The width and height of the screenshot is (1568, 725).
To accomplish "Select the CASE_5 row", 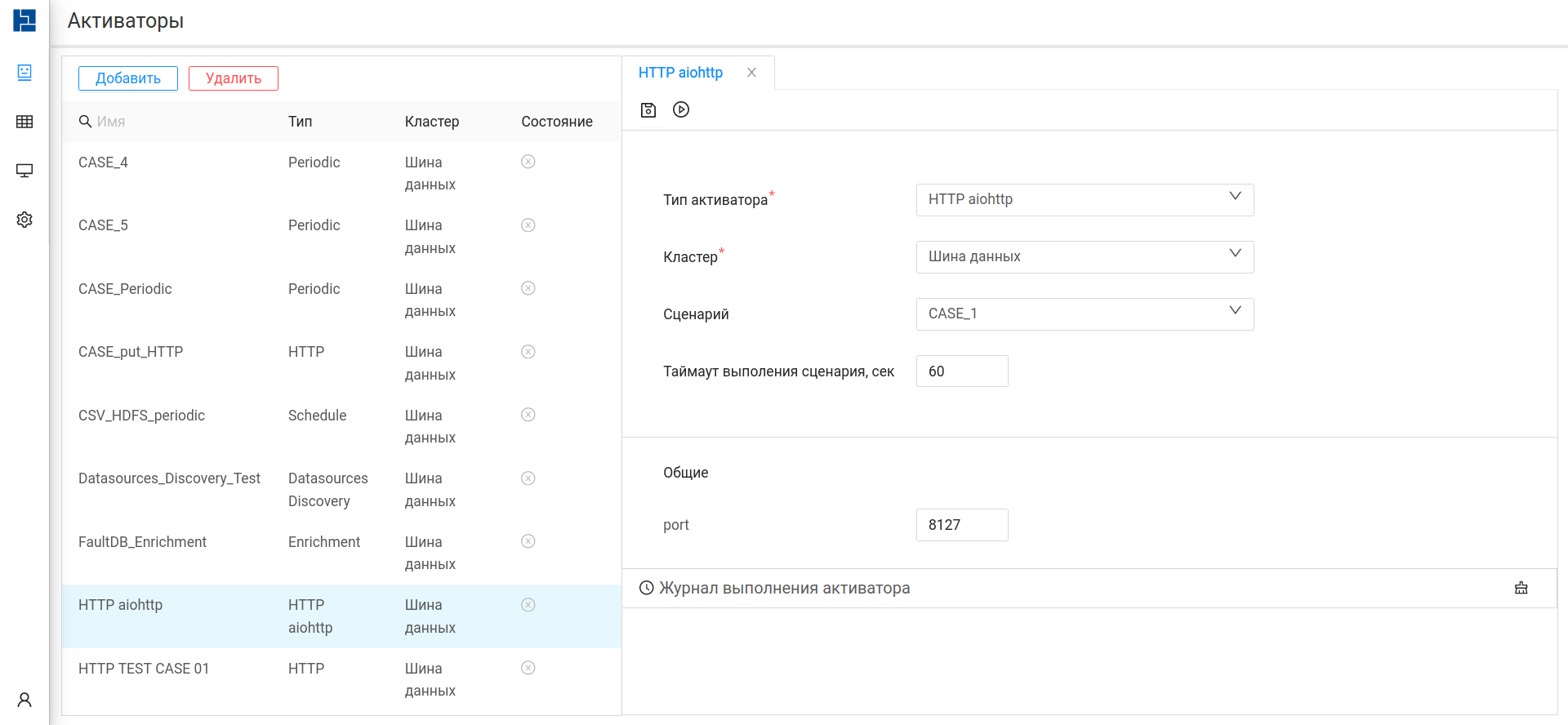I will pyautogui.click(x=341, y=237).
